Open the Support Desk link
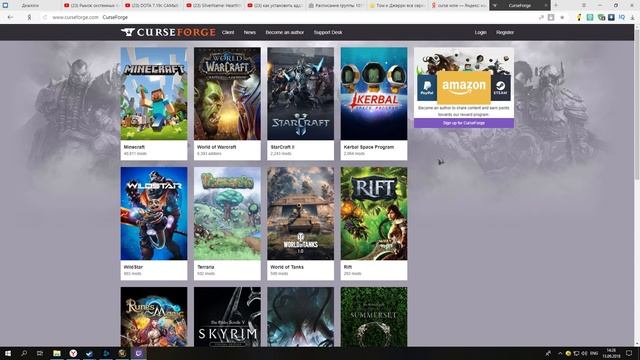Screen dimensions: 640x360 click(x=328, y=32)
